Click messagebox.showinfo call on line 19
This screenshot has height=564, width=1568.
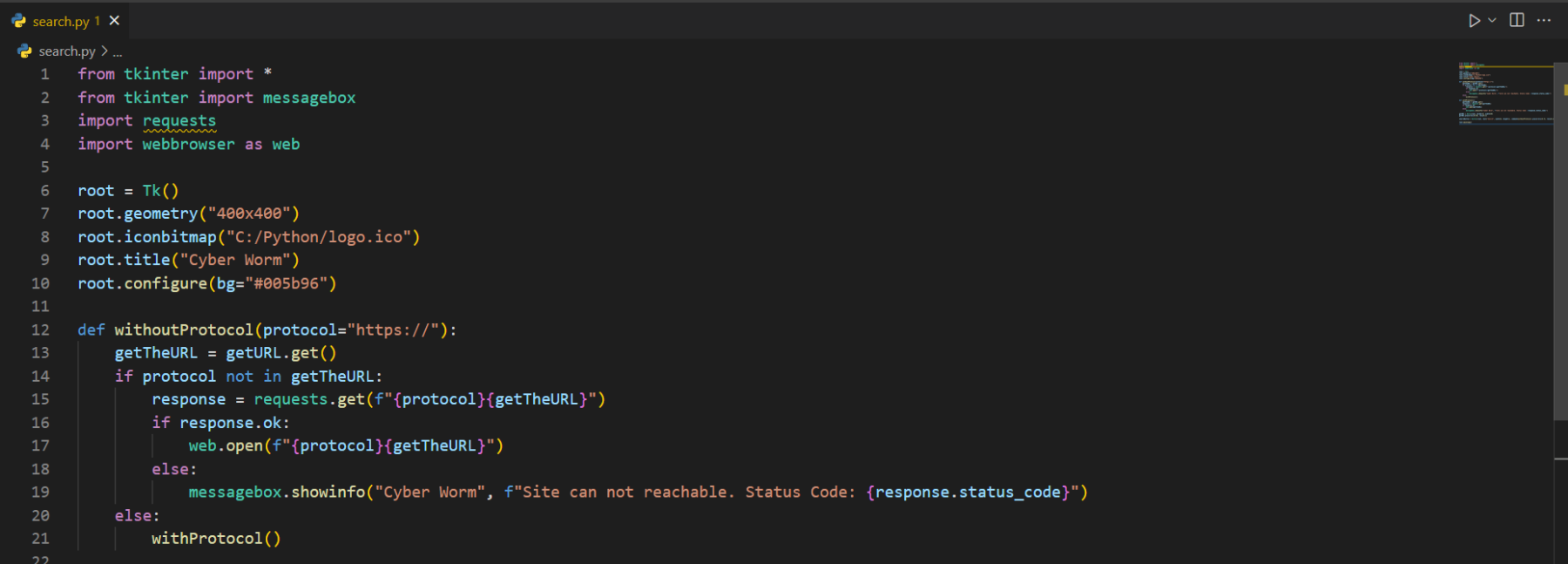(x=276, y=493)
